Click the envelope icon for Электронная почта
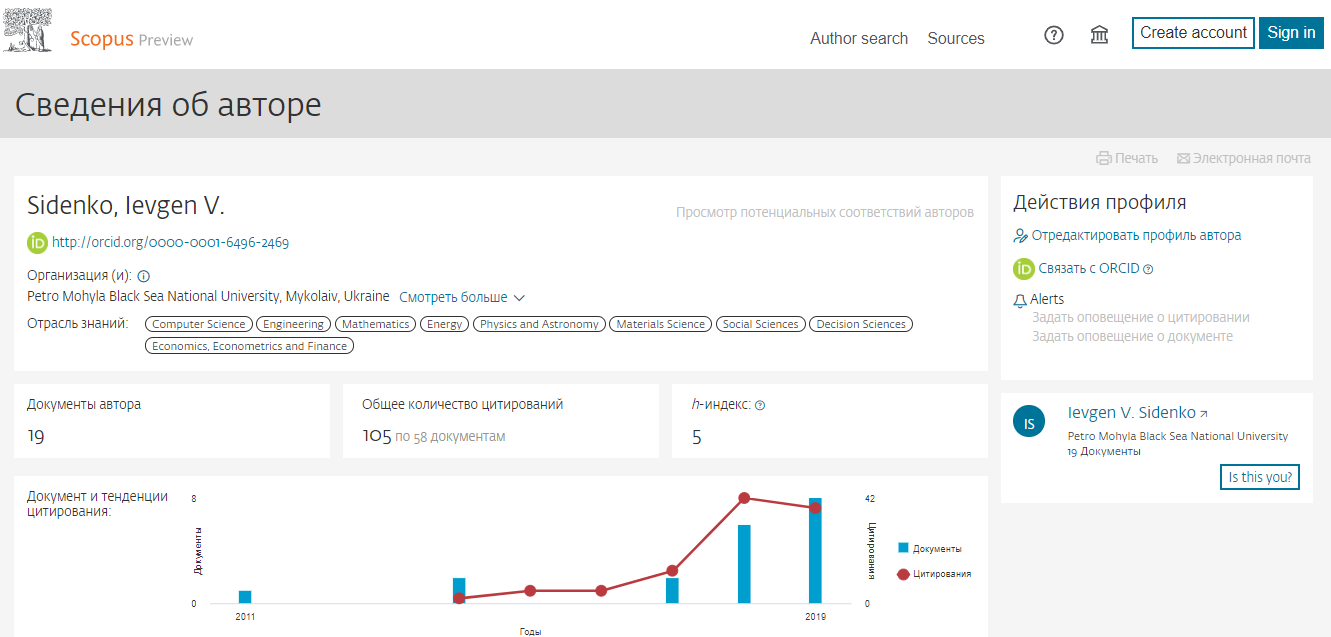The image size is (1331, 637). [1183, 158]
